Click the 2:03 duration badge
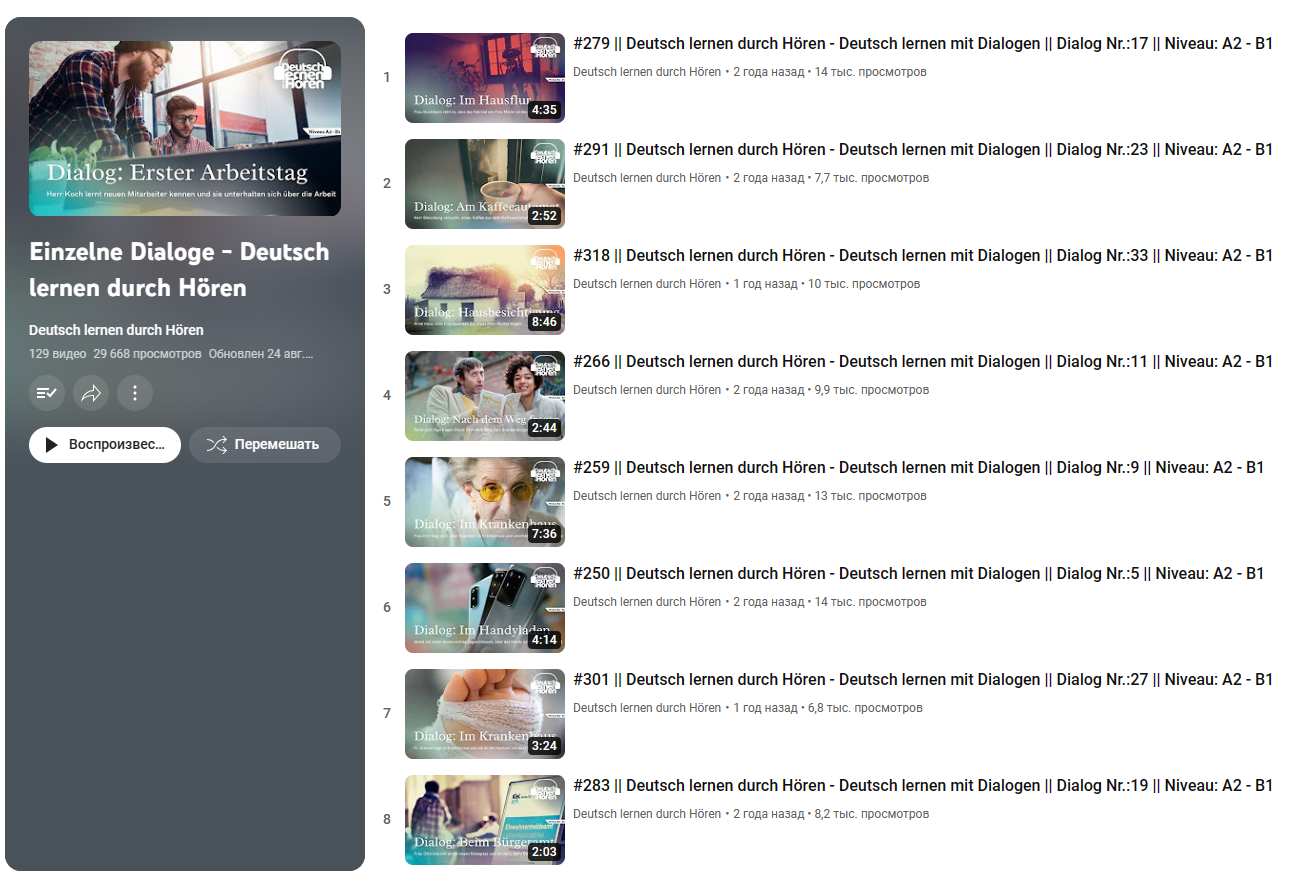 [x=544, y=852]
